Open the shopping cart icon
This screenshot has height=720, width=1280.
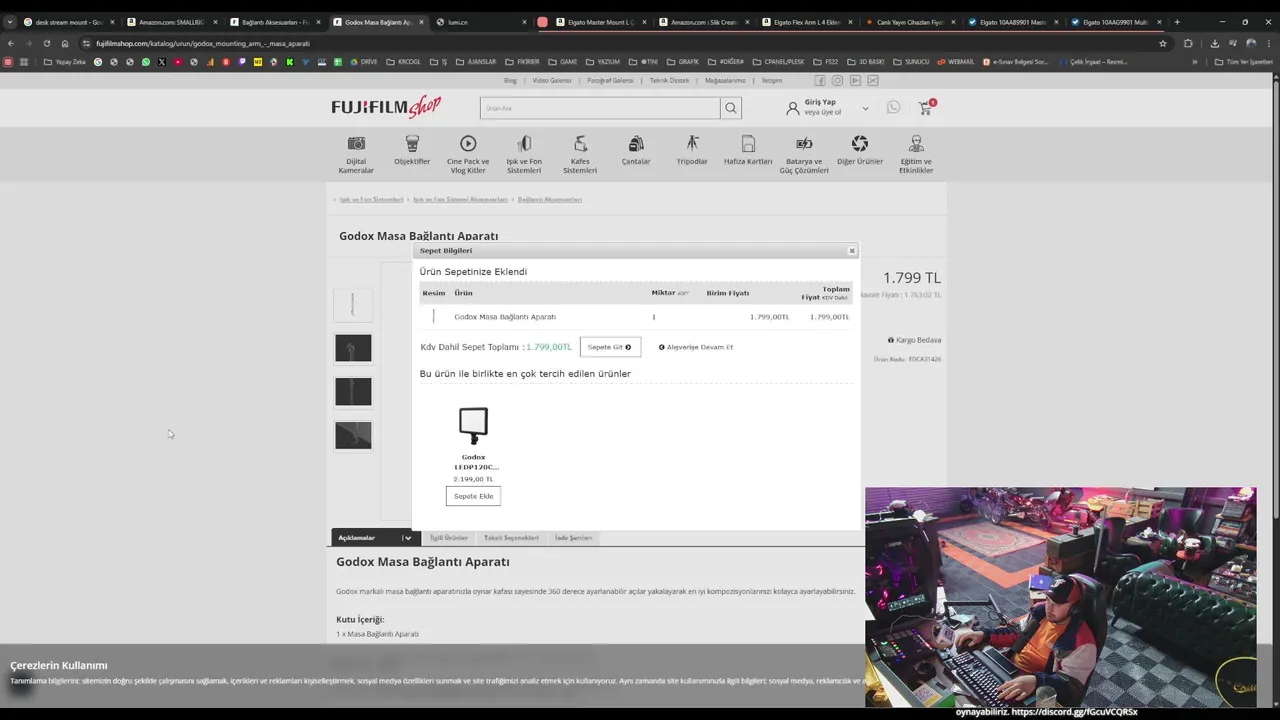click(926, 107)
